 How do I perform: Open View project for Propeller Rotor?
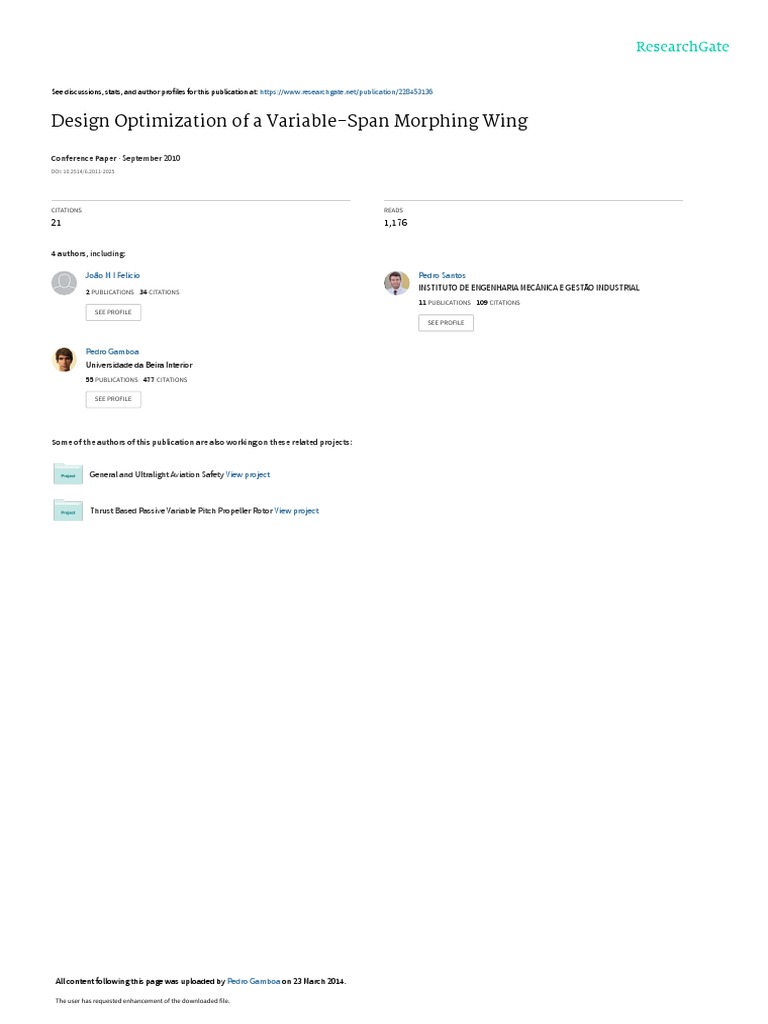[296, 511]
